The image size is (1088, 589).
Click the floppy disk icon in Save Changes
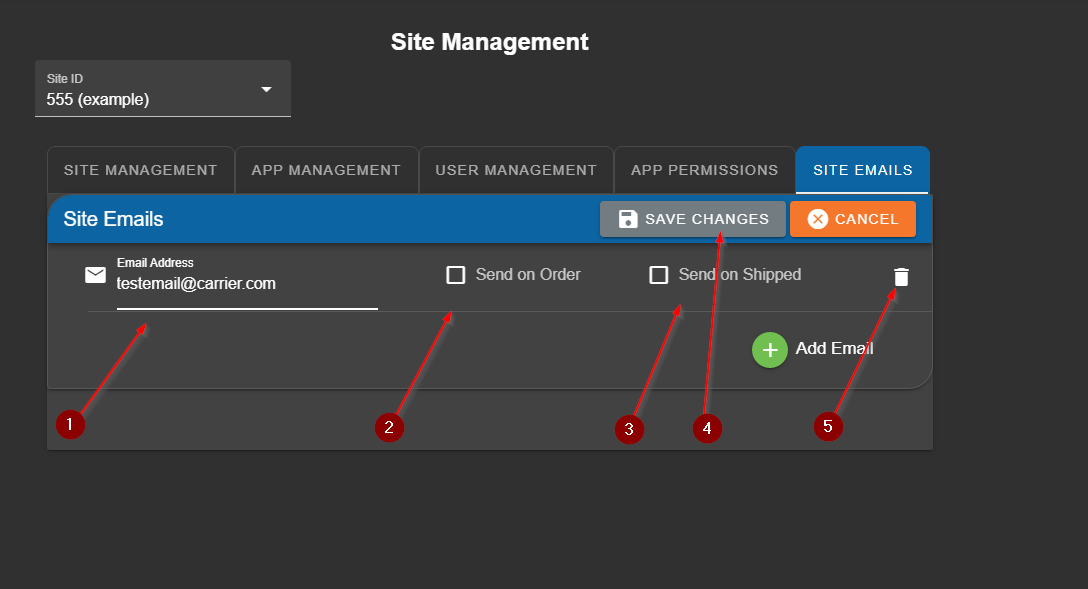[x=628, y=219]
